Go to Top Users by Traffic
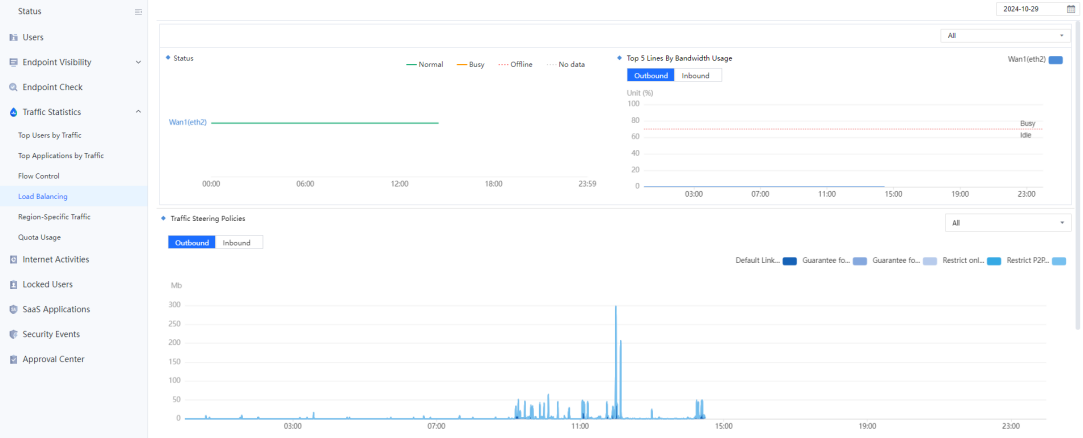Image resolution: width=1083 pixels, height=438 pixels. [x=50, y=134]
